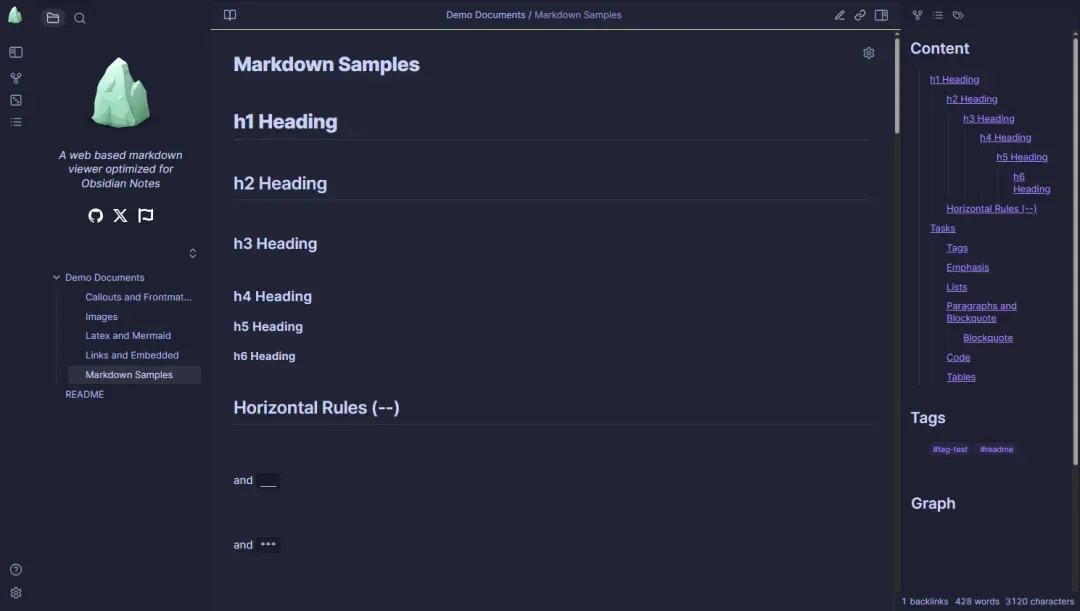Jump to Tables outline link

point(961,377)
